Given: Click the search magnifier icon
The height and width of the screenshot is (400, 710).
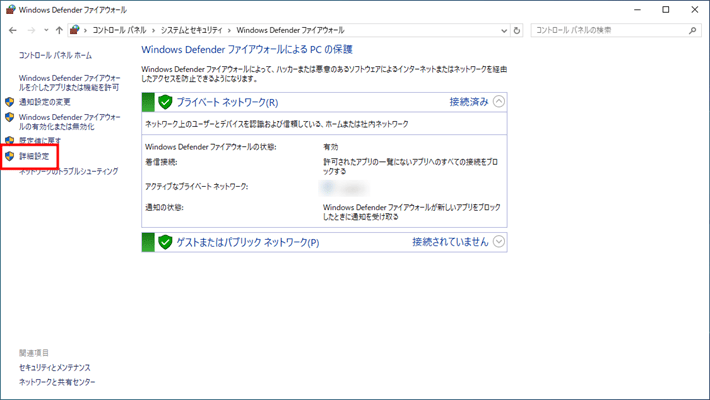Looking at the screenshot, I should 692,30.
